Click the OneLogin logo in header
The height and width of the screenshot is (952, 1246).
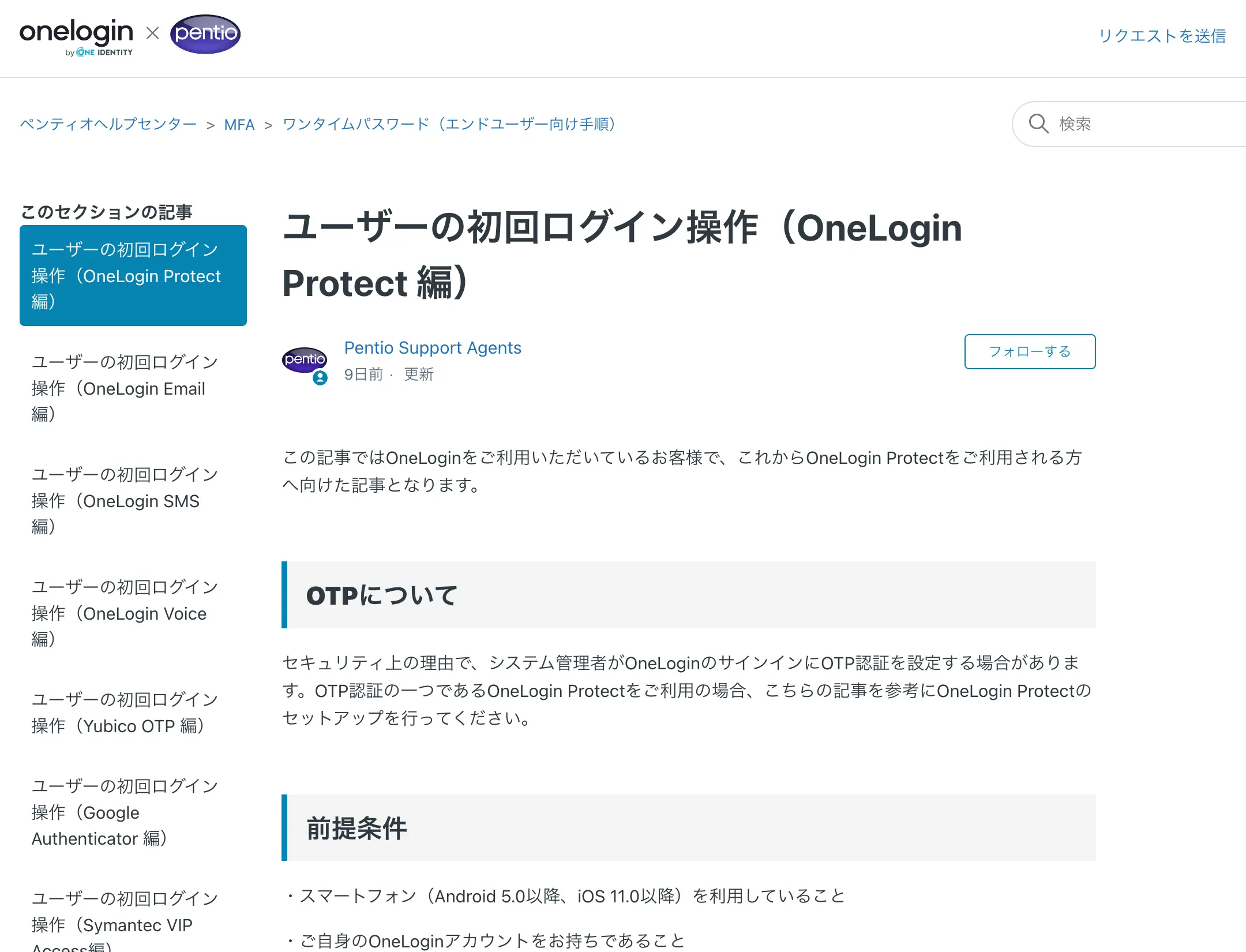76,36
